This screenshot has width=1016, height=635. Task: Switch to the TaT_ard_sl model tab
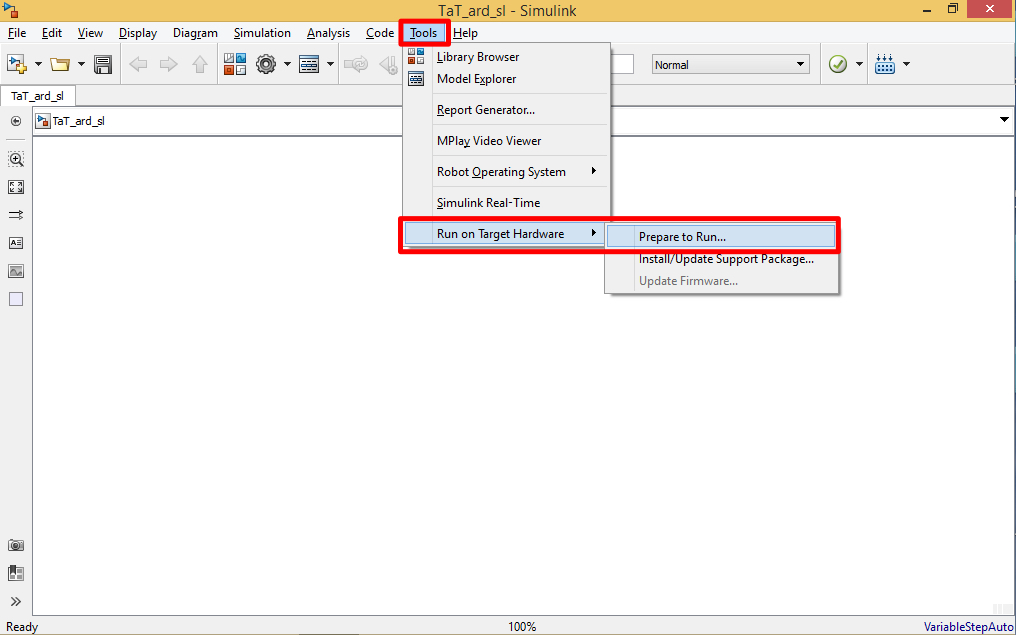pyautogui.click(x=38, y=96)
